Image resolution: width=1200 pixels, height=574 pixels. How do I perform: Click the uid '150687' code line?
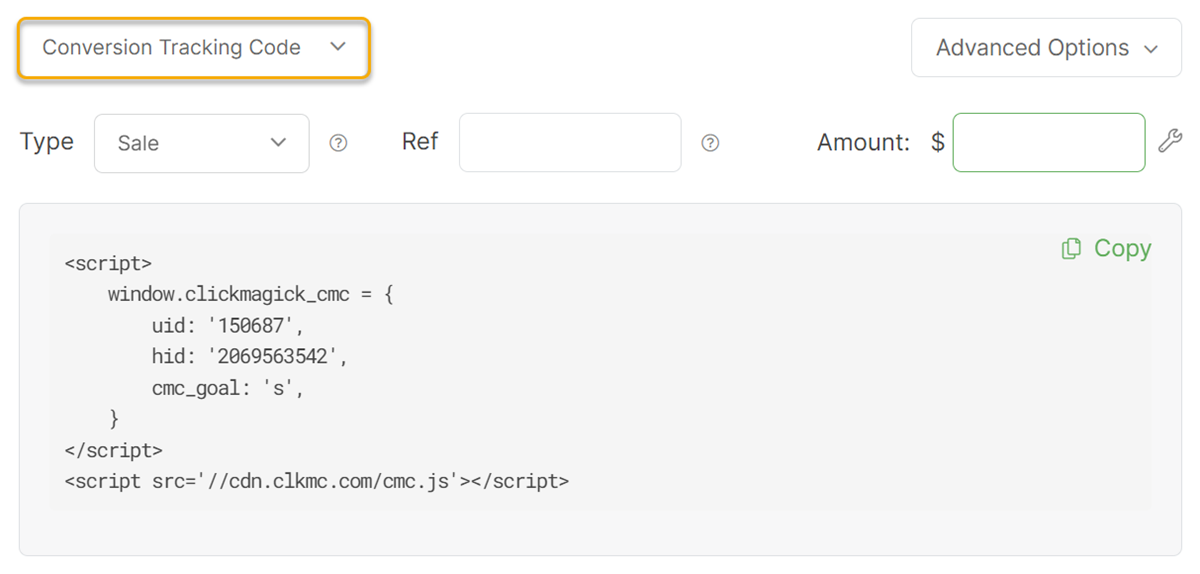(x=227, y=326)
